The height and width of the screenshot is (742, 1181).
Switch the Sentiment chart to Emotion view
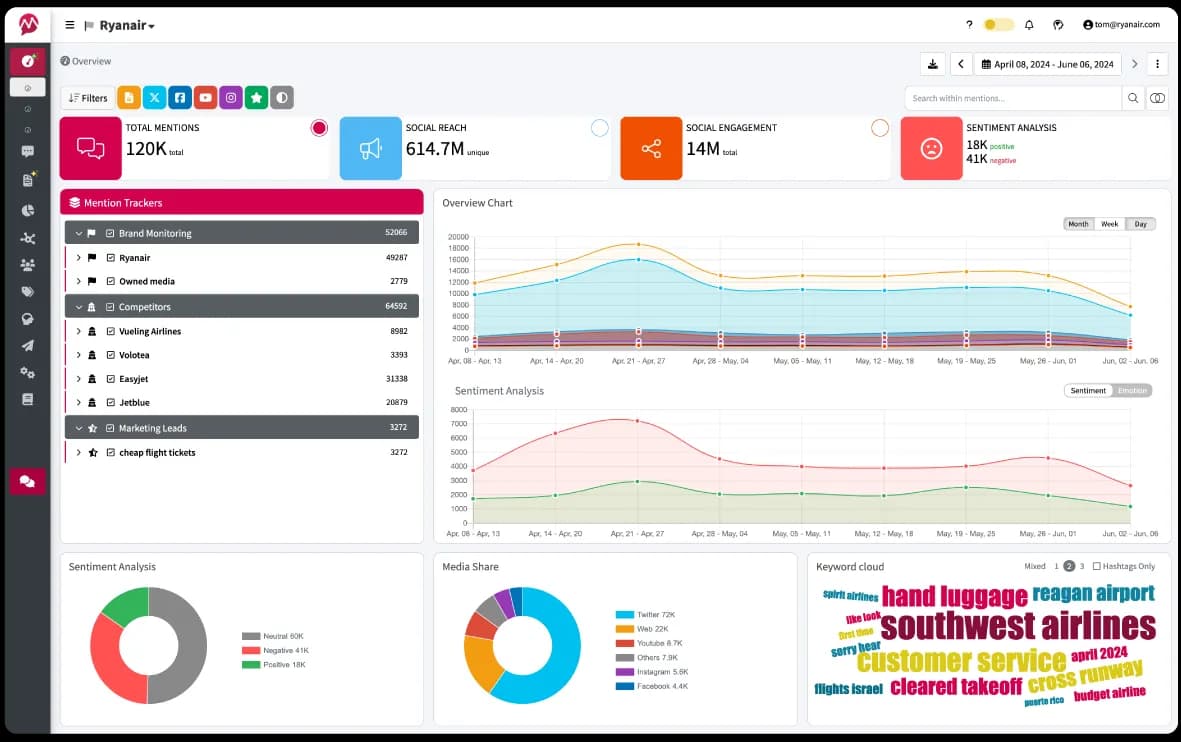point(1133,390)
